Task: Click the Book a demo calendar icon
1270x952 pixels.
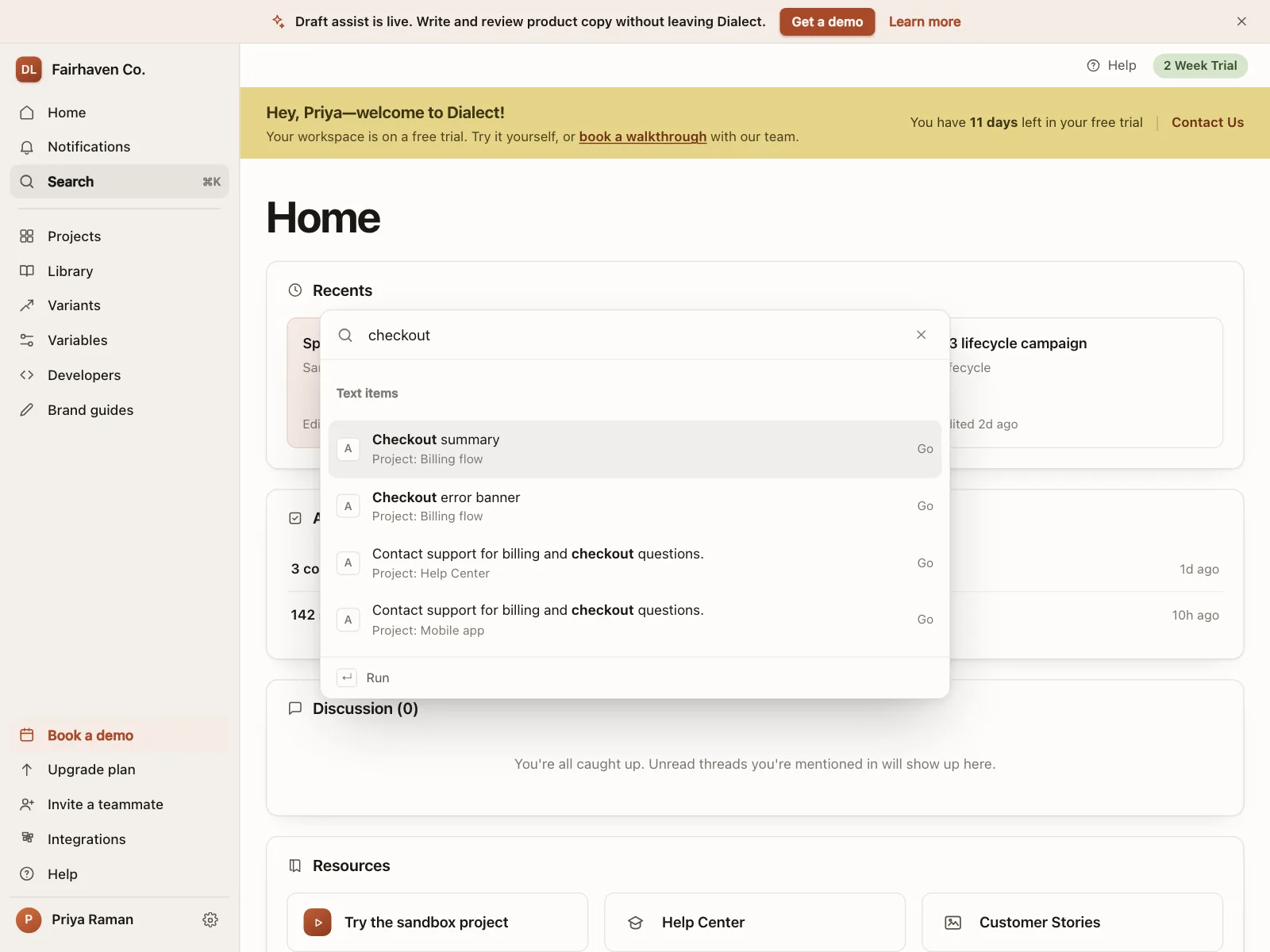Action: pos(27,735)
